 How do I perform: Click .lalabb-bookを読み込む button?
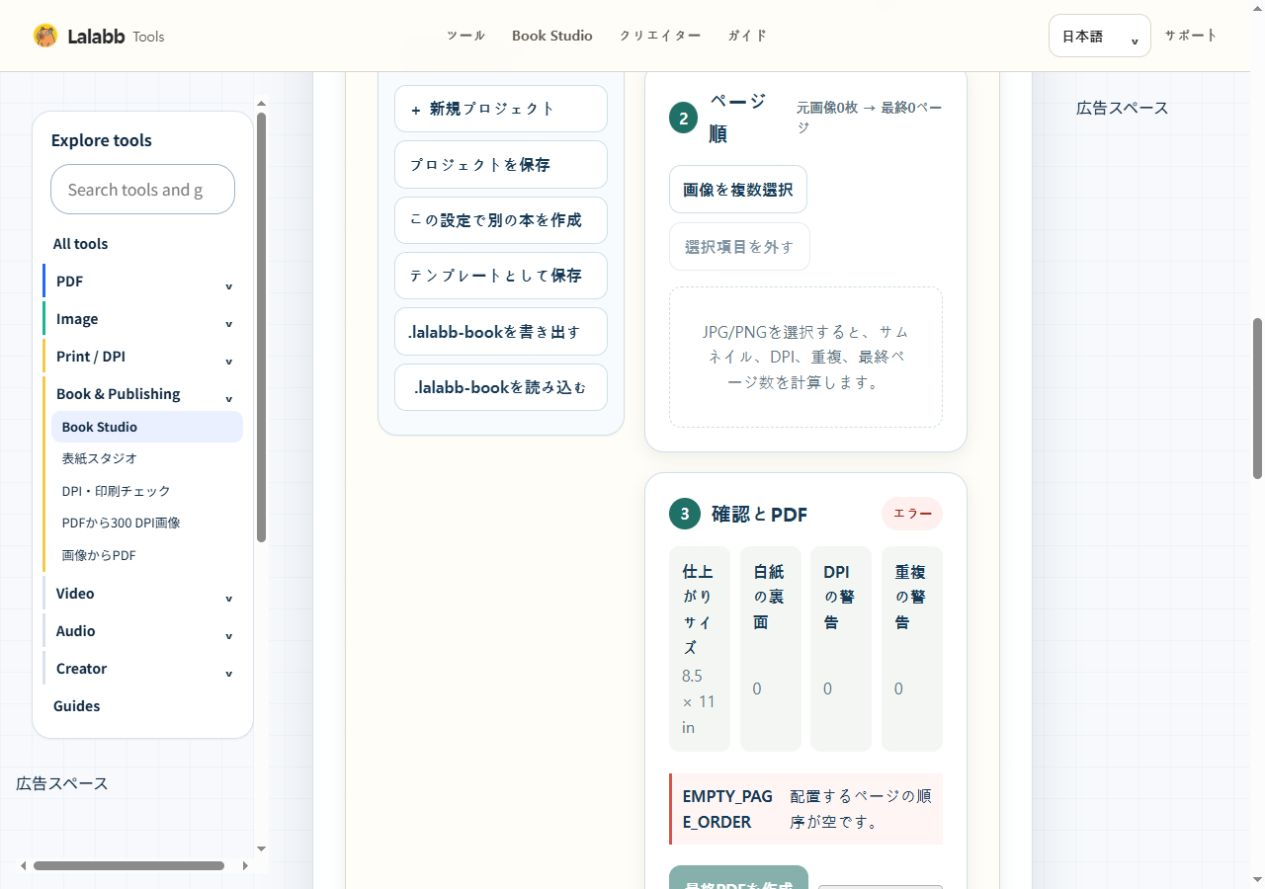(x=501, y=387)
